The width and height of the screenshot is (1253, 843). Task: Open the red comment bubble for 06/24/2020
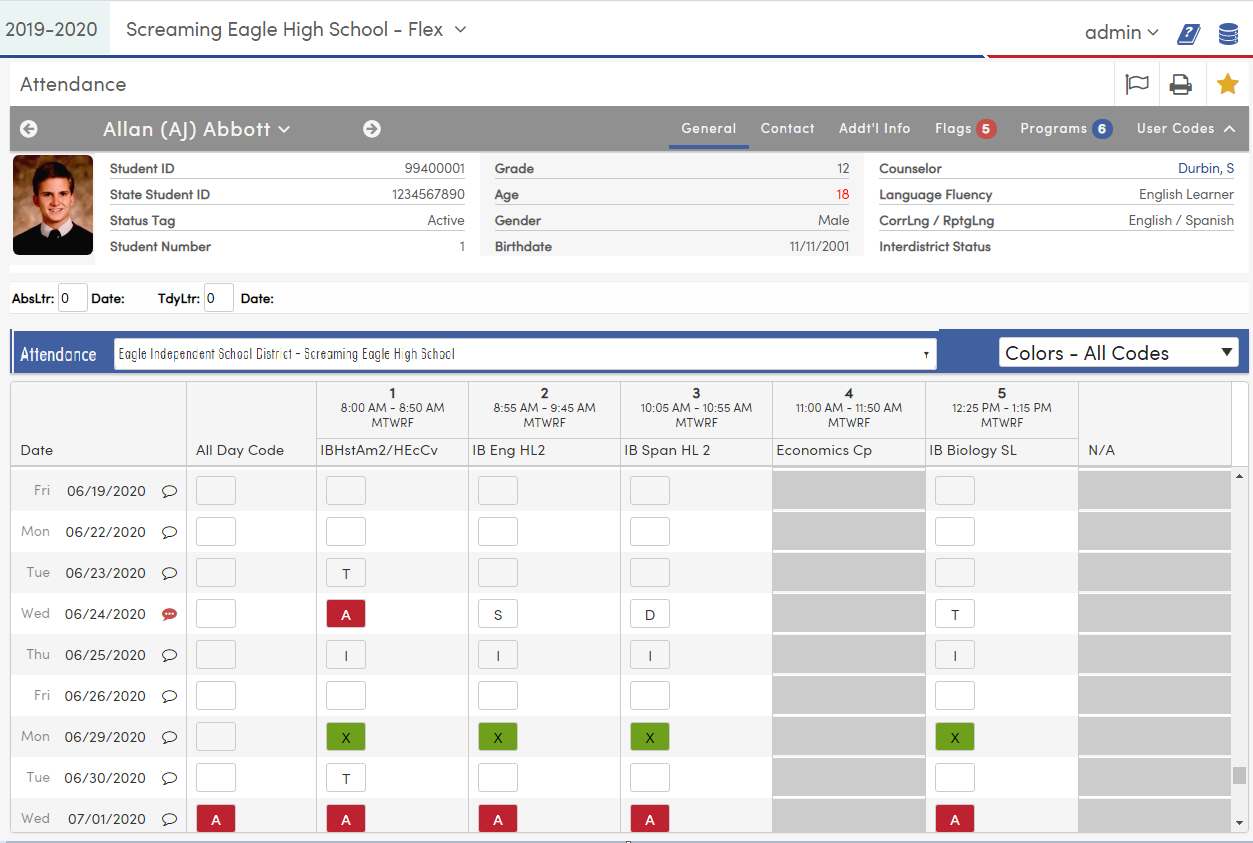click(170, 613)
